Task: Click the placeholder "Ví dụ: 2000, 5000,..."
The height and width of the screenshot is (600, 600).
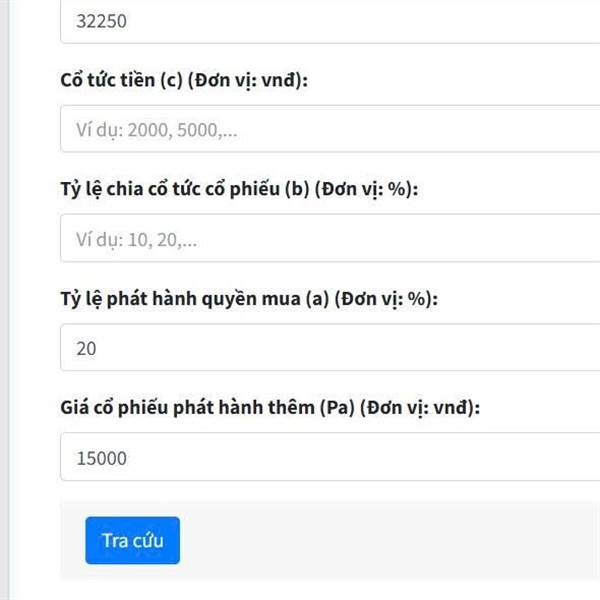Action: tap(157, 131)
